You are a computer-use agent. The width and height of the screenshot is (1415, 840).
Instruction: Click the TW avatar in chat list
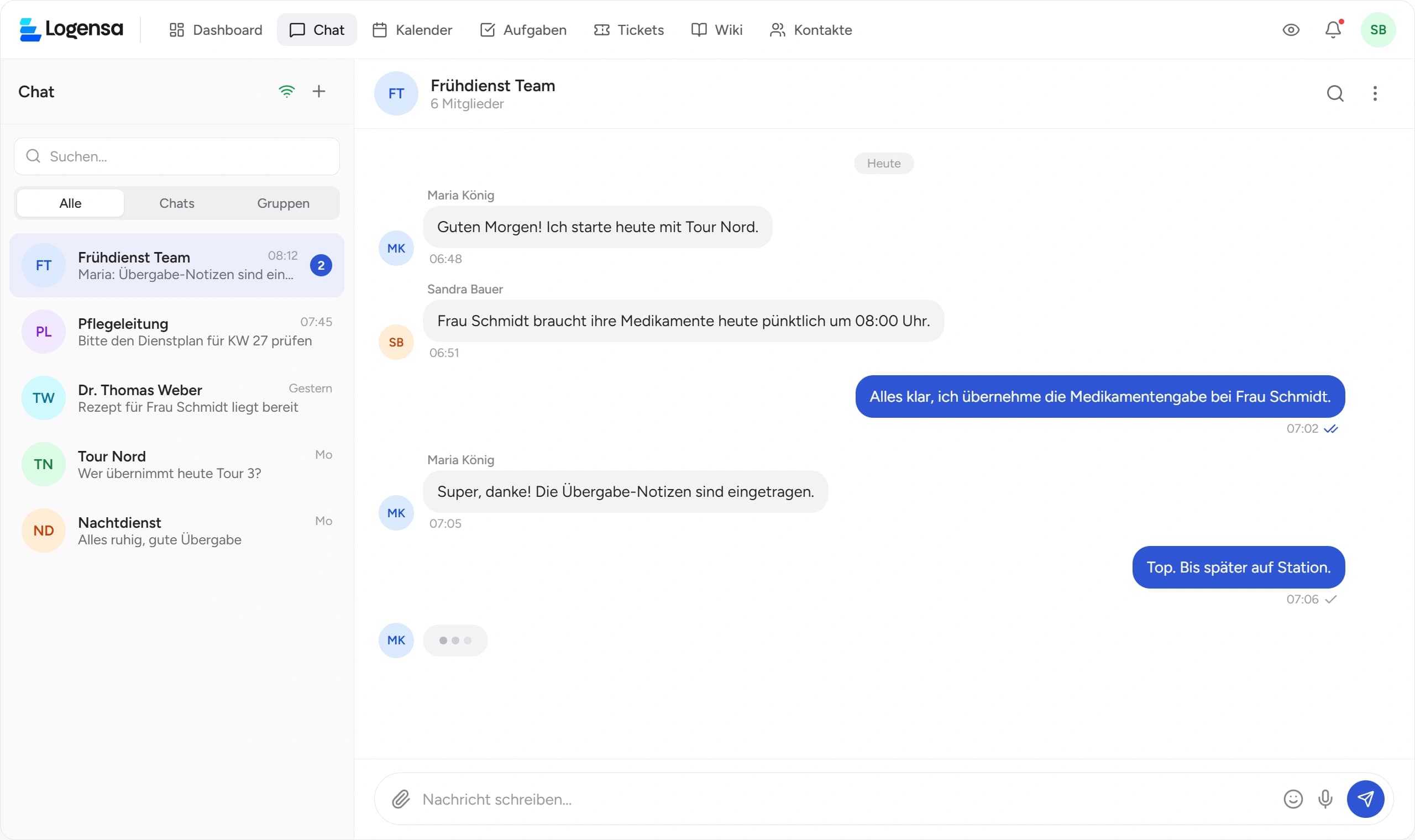coord(44,398)
